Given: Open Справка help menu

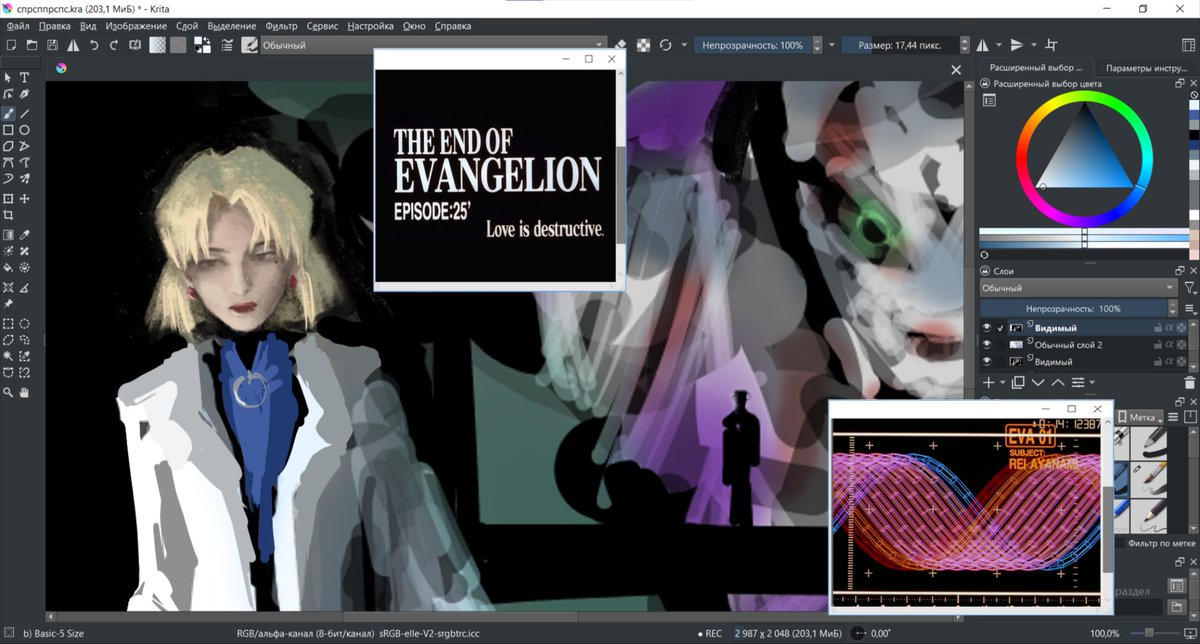Looking at the screenshot, I should pyautogui.click(x=453, y=26).
